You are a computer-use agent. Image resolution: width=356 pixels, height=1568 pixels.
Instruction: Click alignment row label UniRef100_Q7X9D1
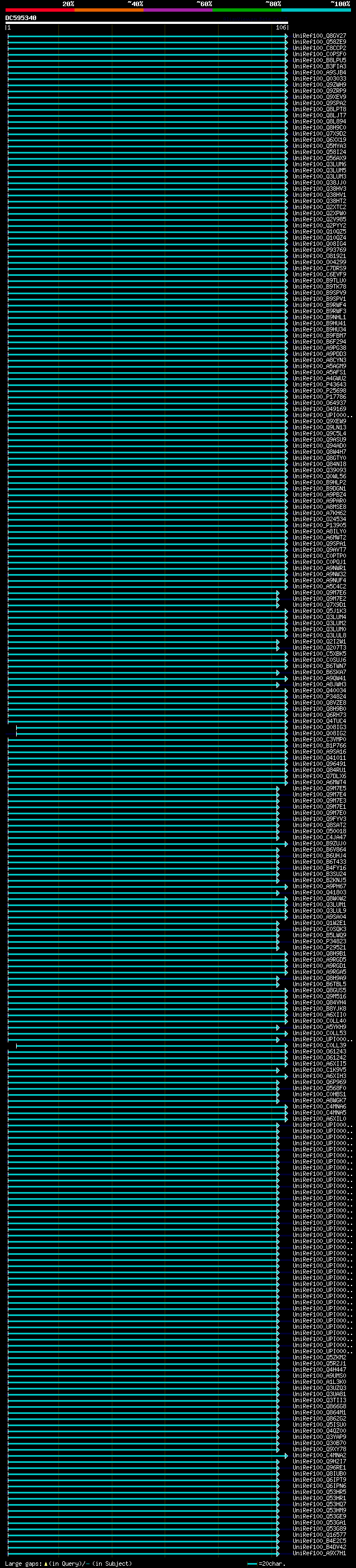tap(319, 605)
